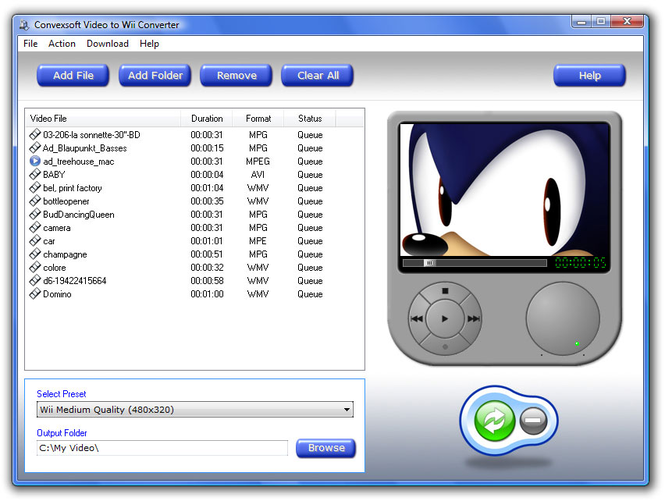Viewport: 665px width, 501px height.
Task: Stop playback with the square stop button
Action: 445,291
